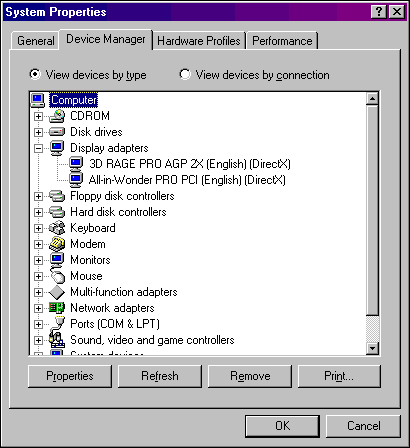Expand the Ports (COM & LPT) node
The height and width of the screenshot is (448, 410).
[x=38, y=324]
